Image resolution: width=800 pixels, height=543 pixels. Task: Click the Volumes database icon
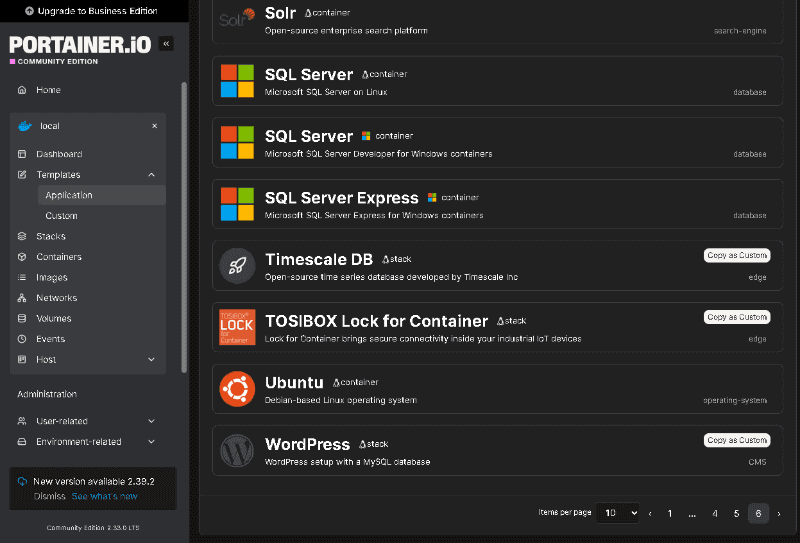tap(22, 318)
